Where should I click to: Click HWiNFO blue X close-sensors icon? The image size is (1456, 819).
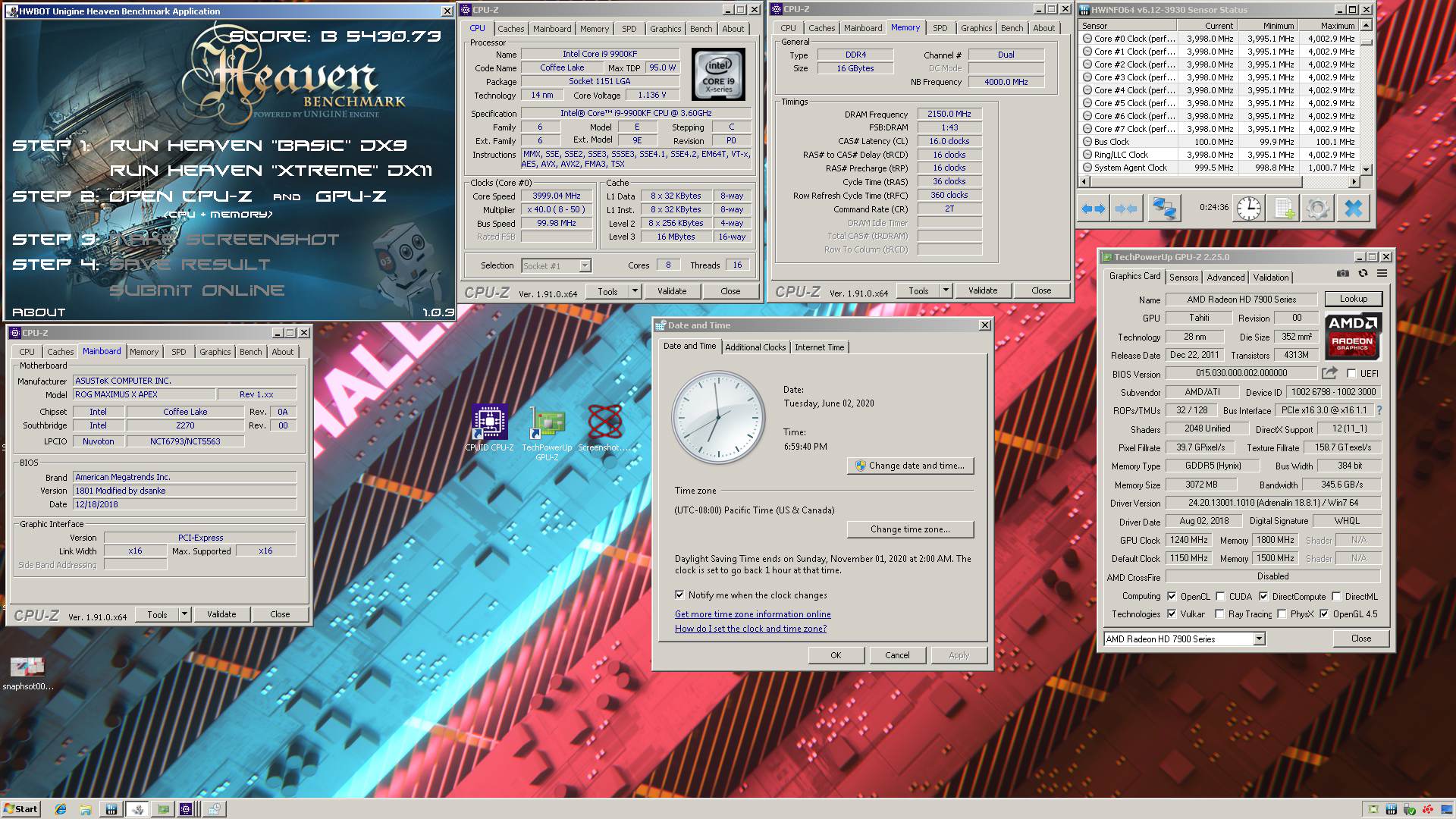click(1353, 208)
